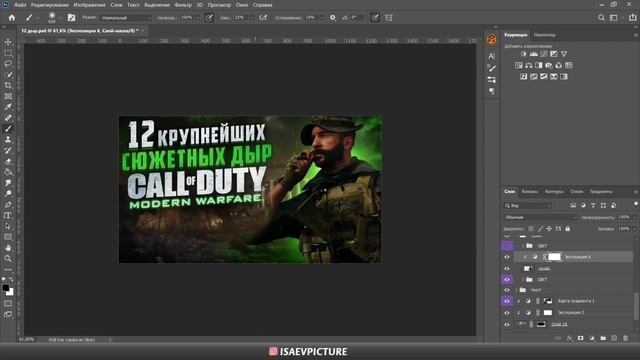Add a Color Lookup adjustment

click(569, 65)
